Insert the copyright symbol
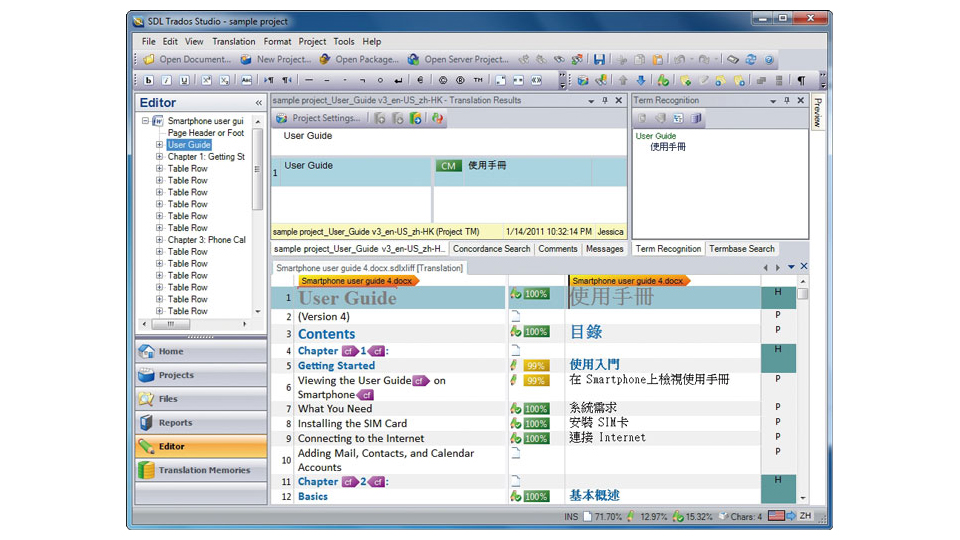Viewport: 960px width, 540px height. pyautogui.click(x=443, y=80)
